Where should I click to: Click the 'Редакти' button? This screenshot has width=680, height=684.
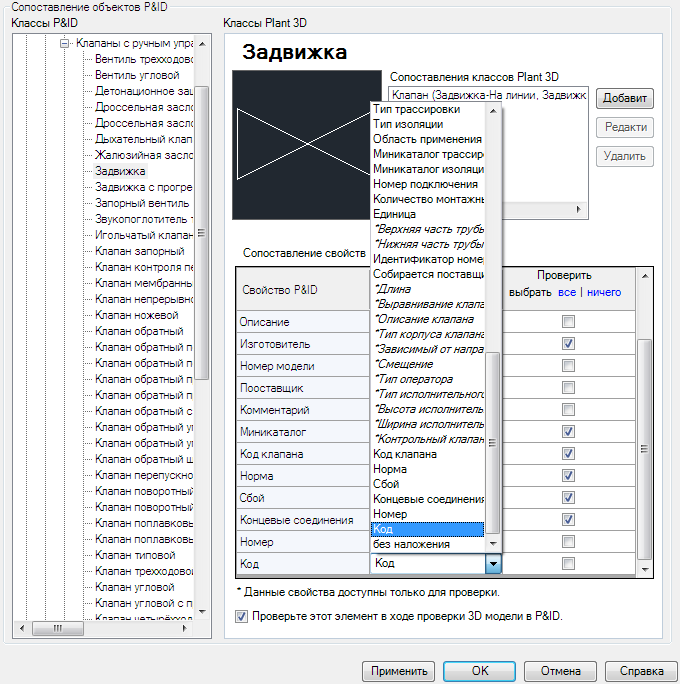[x=625, y=127]
